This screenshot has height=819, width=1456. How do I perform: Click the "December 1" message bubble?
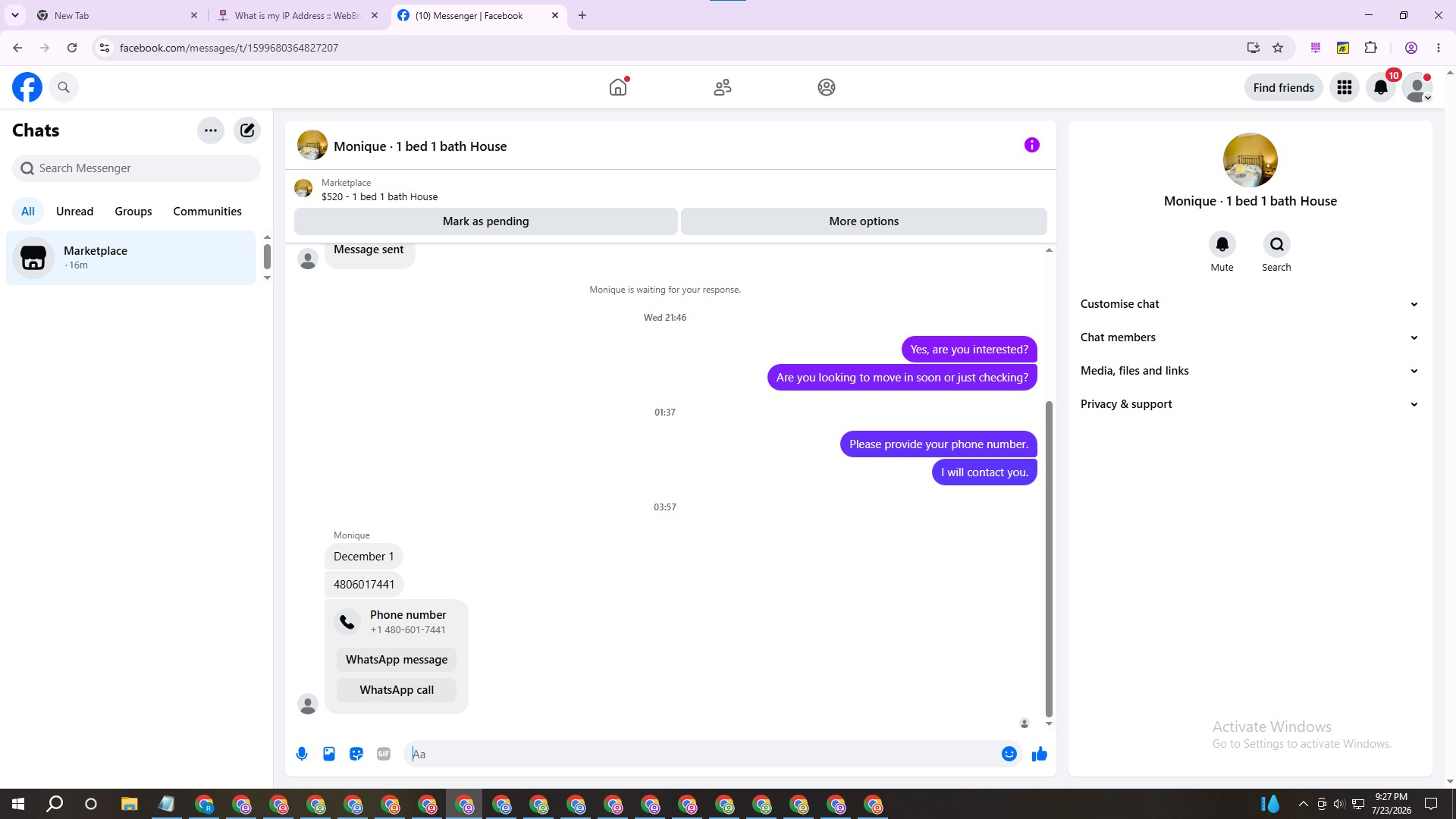click(364, 557)
